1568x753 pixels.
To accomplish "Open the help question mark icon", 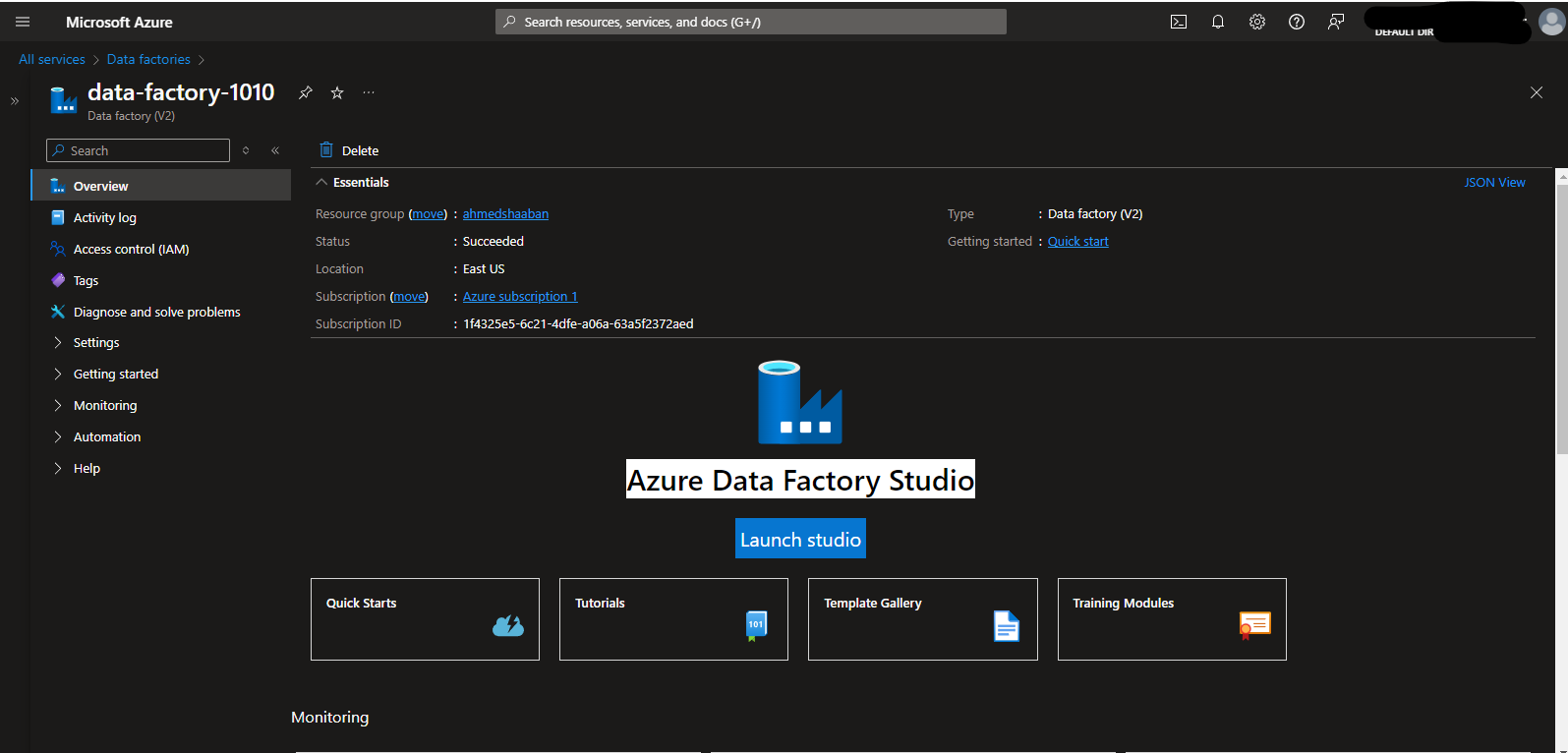I will [x=1297, y=22].
